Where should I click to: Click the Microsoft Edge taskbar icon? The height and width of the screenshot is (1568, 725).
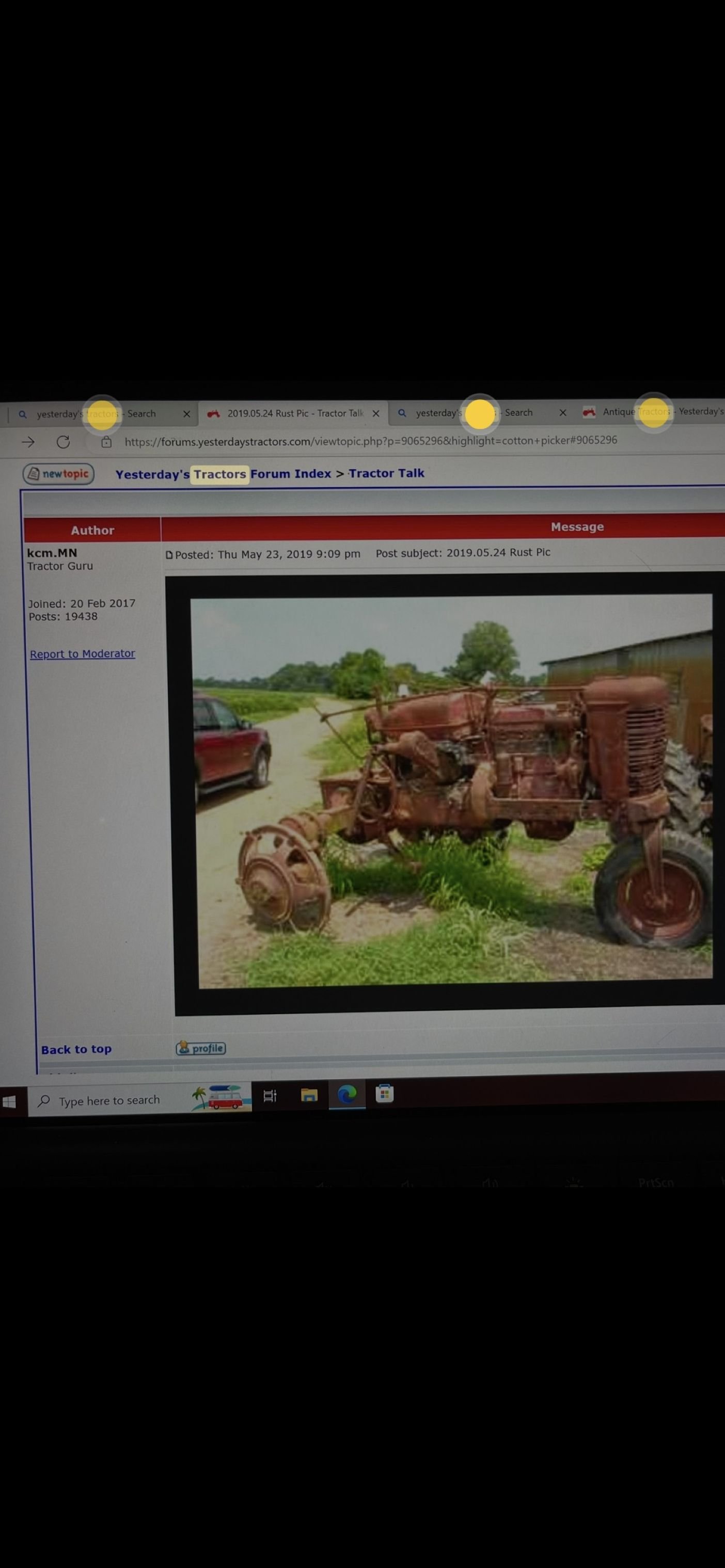click(x=348, y=1094)
